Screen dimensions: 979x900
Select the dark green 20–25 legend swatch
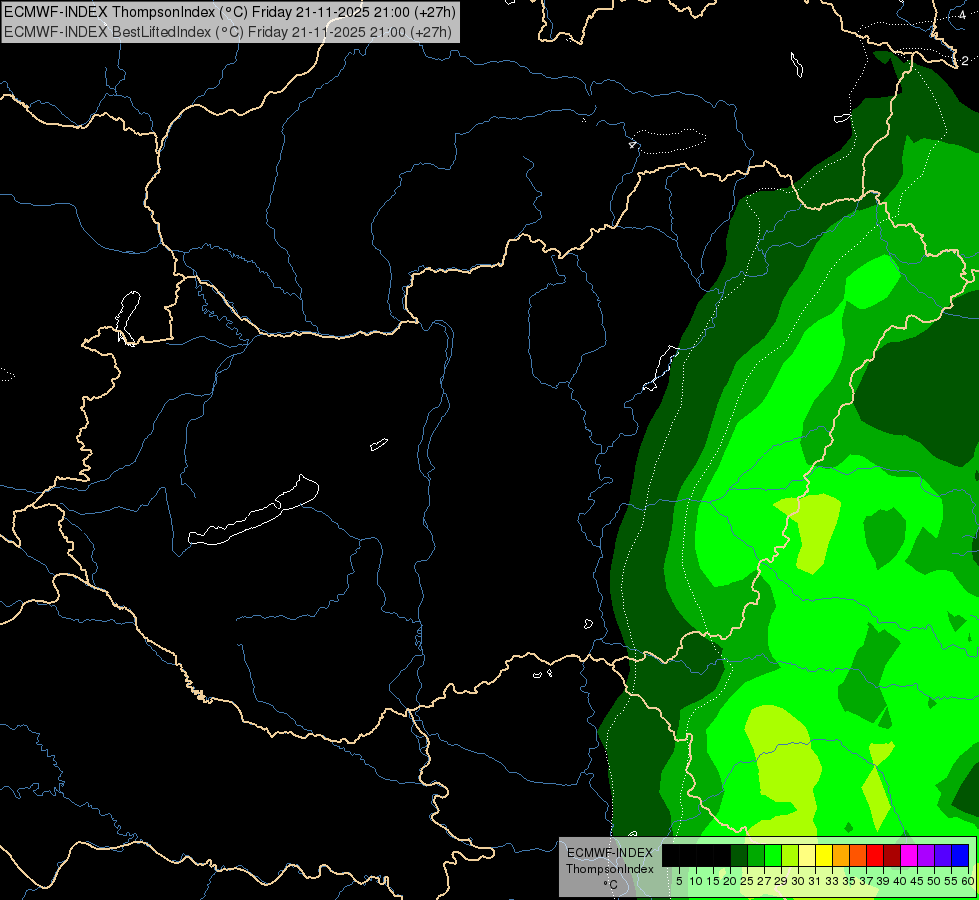[x=739, y=855]
